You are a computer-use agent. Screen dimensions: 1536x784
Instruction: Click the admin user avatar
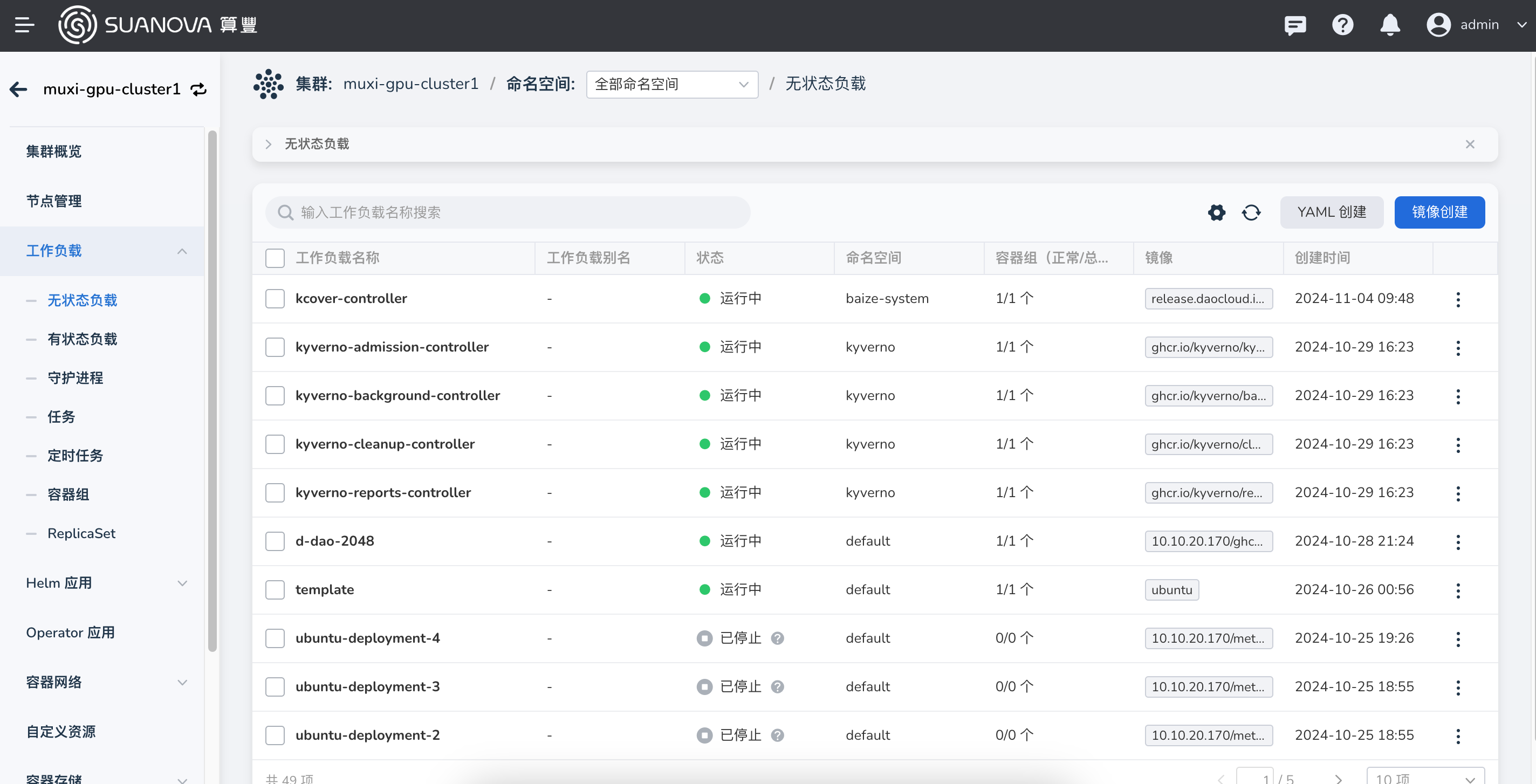(x=1439, y=25)
